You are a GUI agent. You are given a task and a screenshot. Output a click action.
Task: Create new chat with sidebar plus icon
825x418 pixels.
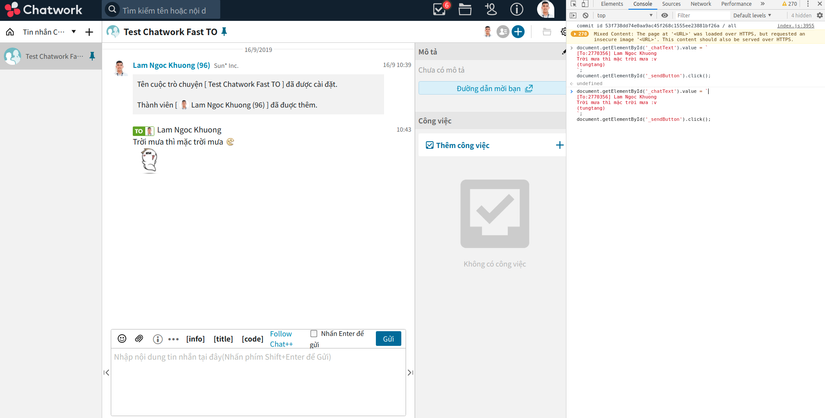pyautogui.click(x=89, y=32)
